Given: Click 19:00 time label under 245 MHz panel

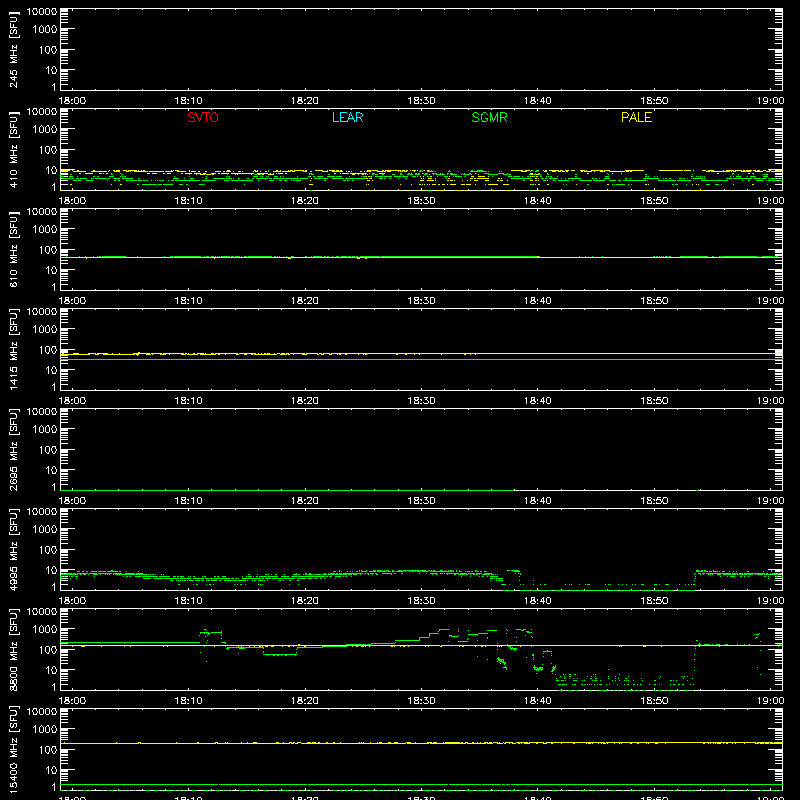Looking at the screenshot, I should pyautogui.click(x=770, y=101).
